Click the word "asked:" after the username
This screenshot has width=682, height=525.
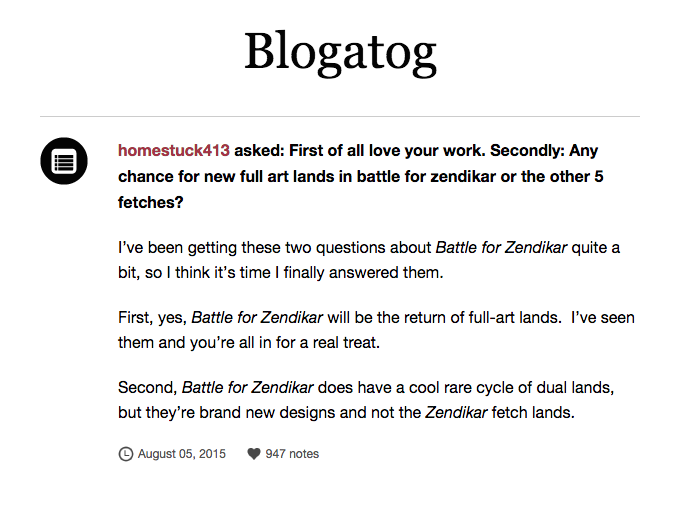click(x=259, y=150)
